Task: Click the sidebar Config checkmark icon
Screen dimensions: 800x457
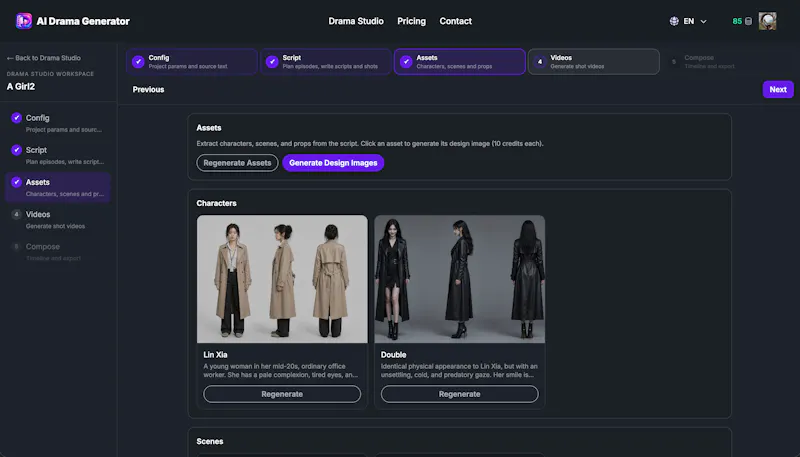Action: [x=16, y=118]
